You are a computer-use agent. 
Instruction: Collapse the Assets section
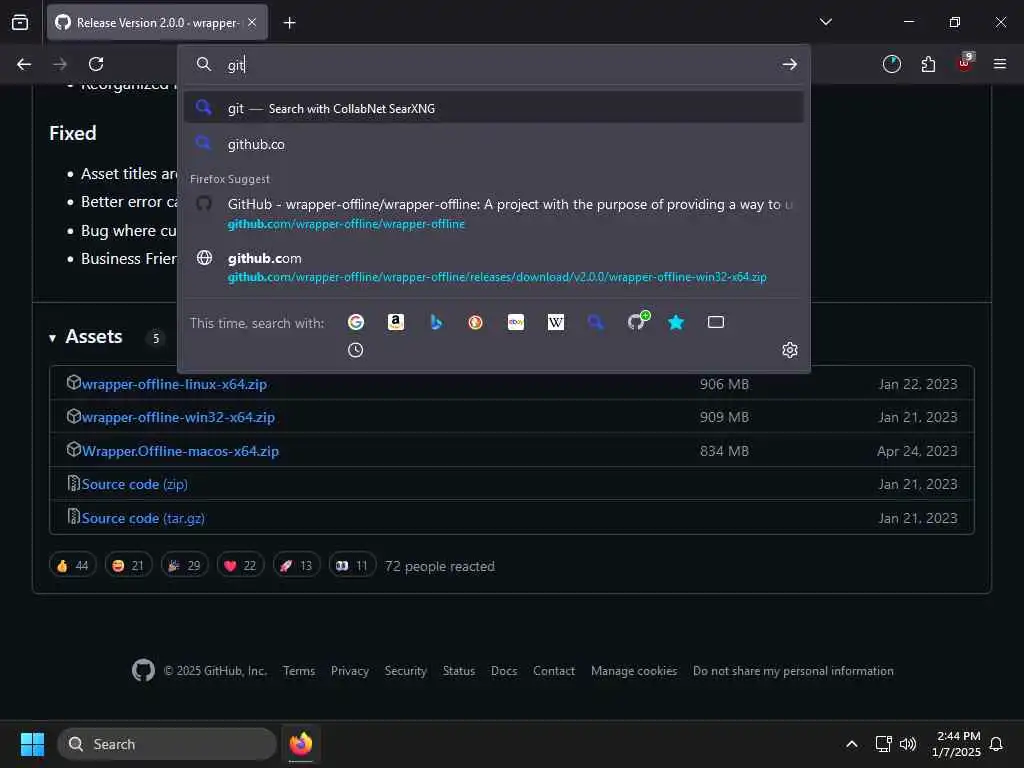(86, 337)
